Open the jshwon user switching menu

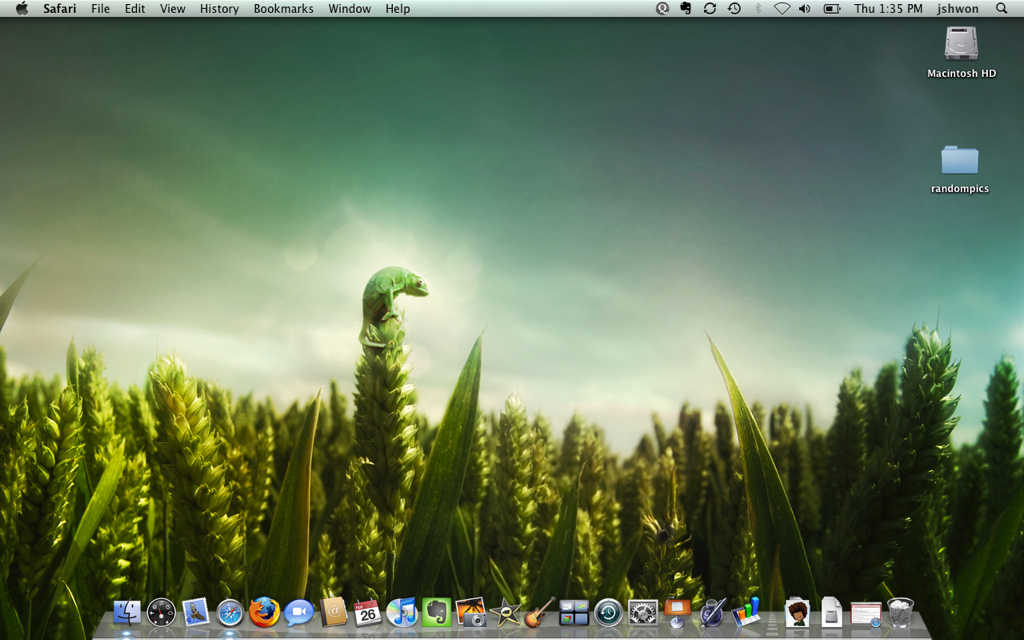point(958,8)
